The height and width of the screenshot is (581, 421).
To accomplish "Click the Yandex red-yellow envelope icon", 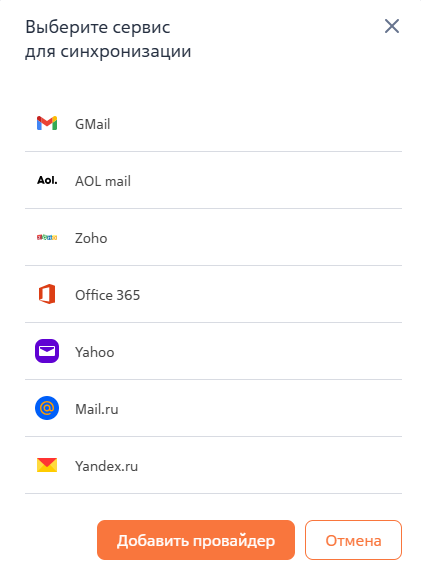I will (x=47, y=465).
